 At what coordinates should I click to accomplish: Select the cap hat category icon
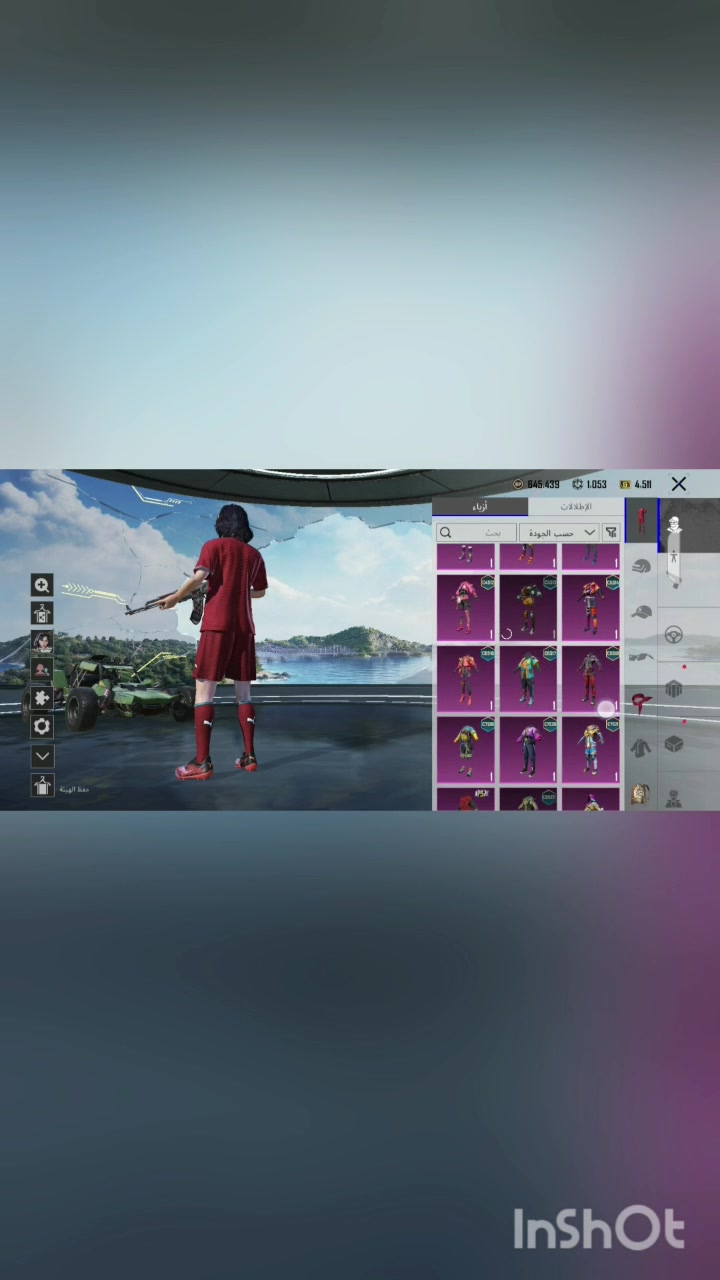point(641,611)
